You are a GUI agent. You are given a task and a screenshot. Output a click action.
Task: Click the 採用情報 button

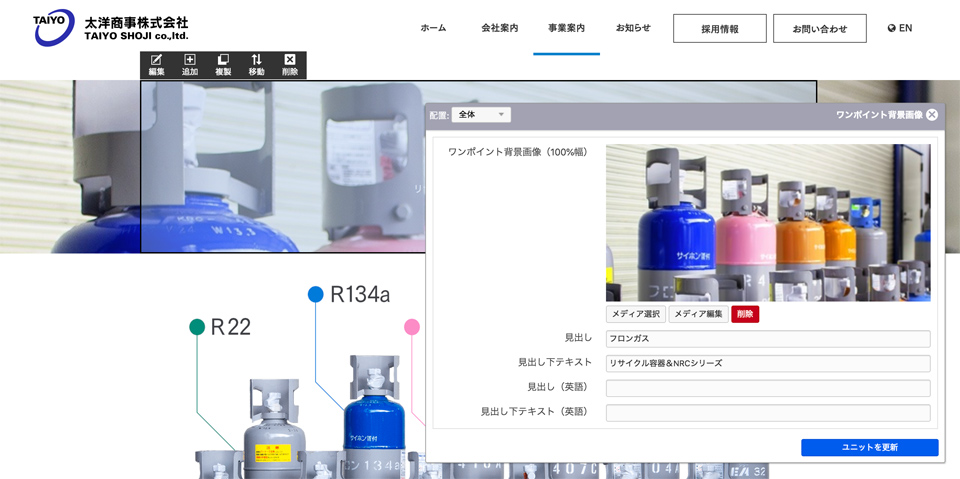pos(720,29)
